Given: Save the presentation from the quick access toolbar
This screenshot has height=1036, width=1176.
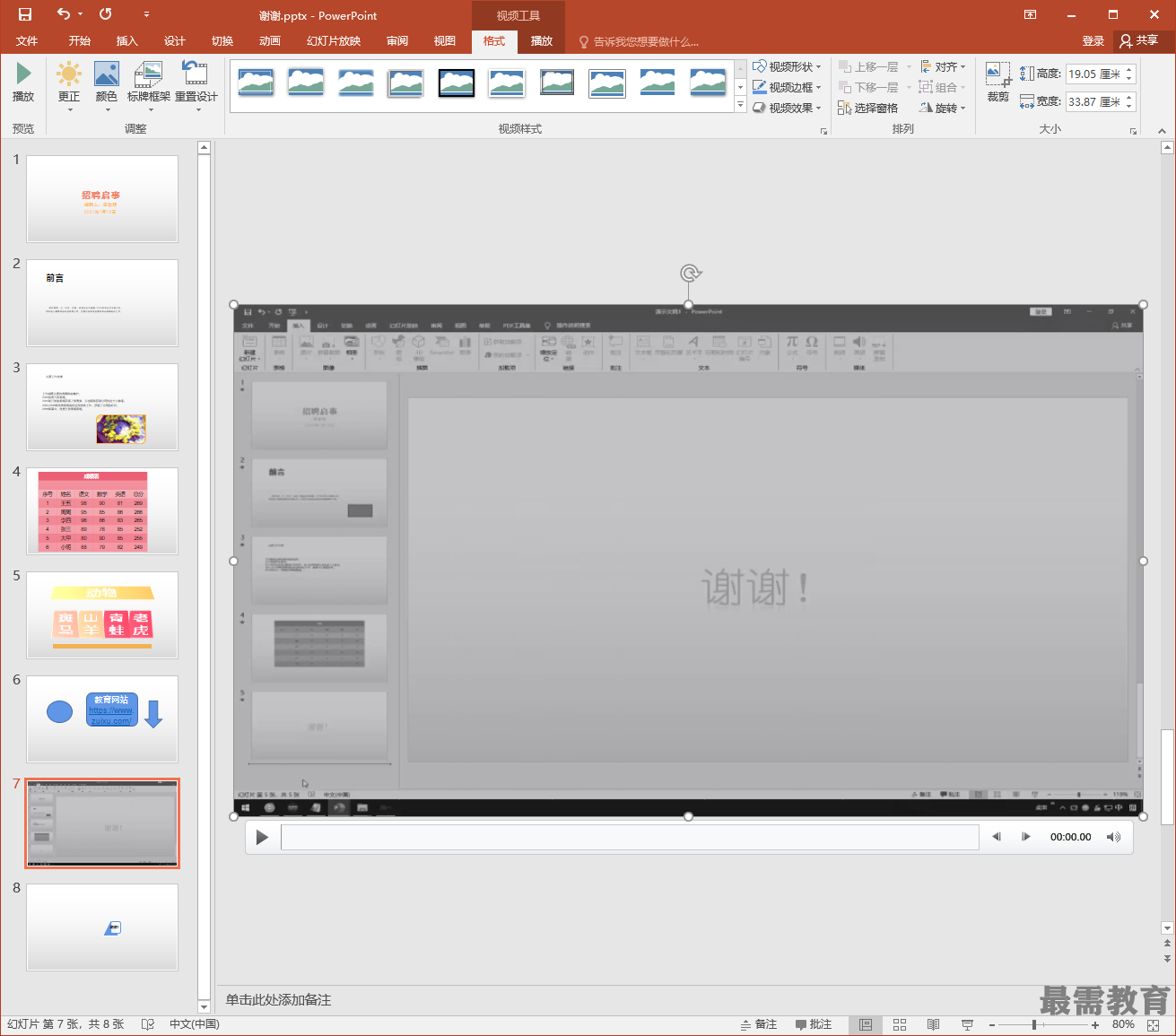Looking at the screenshot, I should [24, 14].
